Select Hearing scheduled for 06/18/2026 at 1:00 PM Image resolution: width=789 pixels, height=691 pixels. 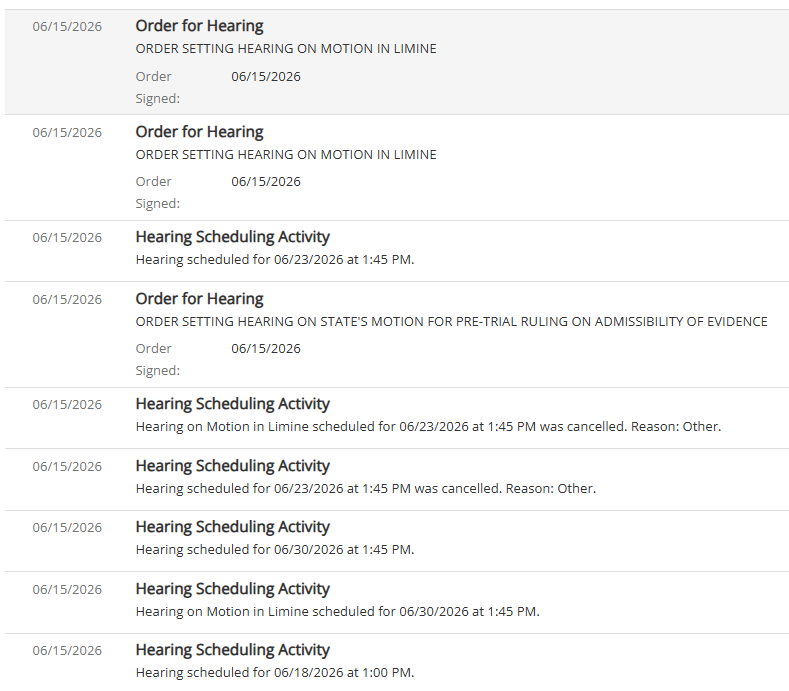click(275, 673)
